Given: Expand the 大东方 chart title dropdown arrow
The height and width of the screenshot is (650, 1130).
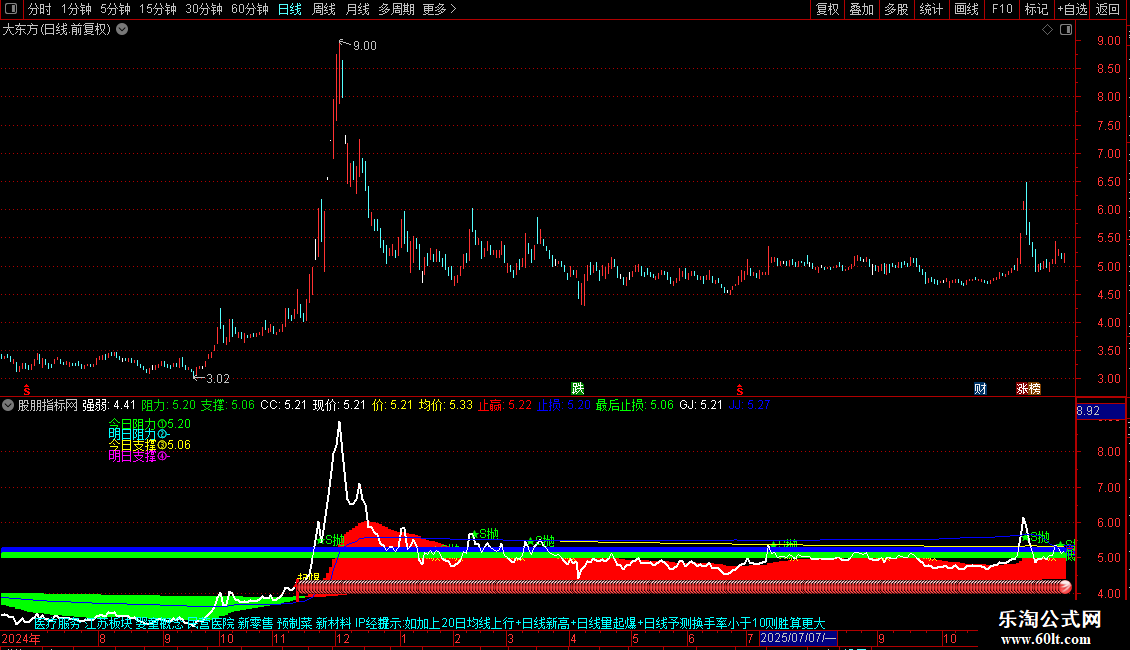Looking at the screenshot, I should pos(123,30).
